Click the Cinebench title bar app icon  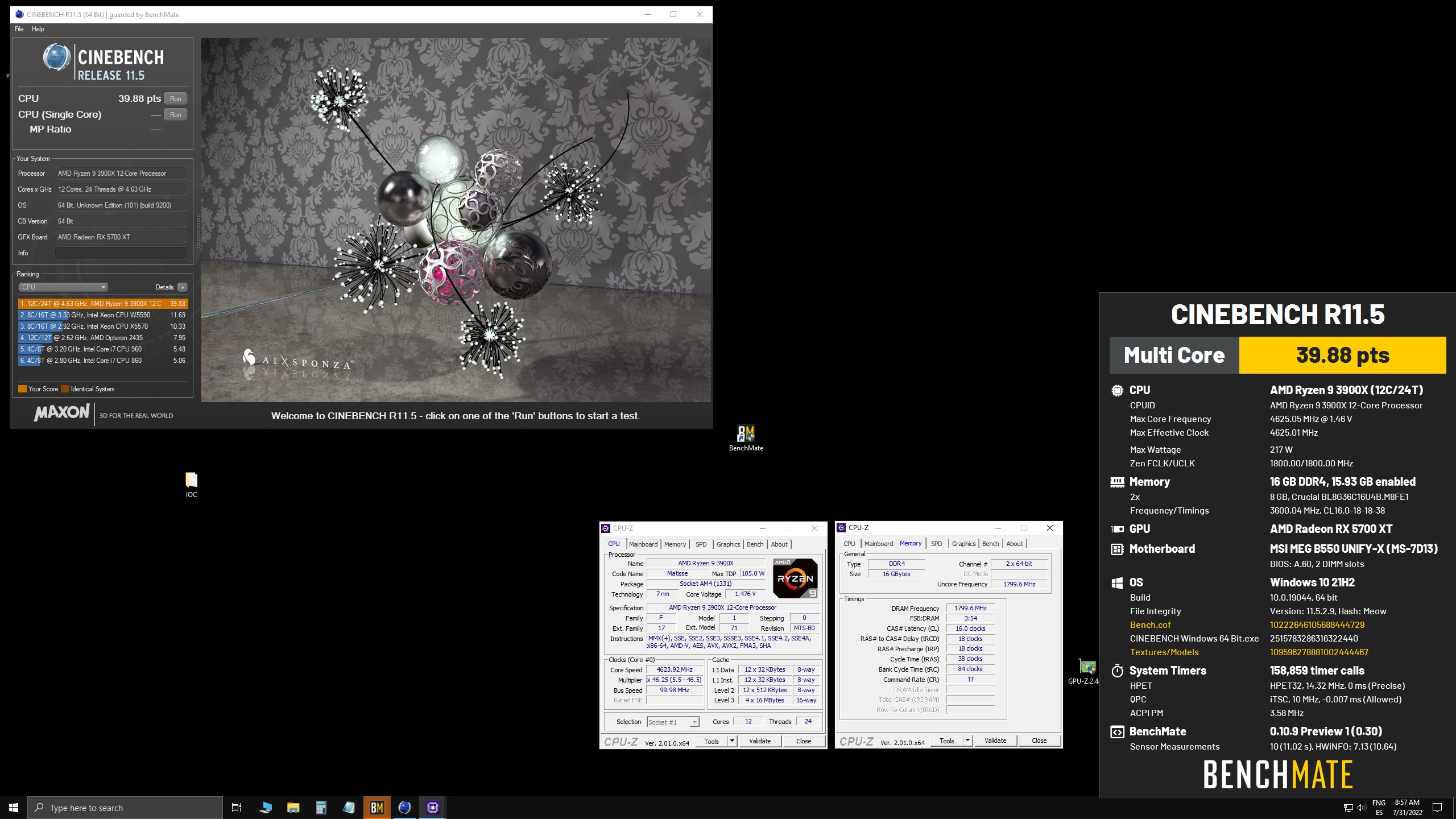[x=20, y=15]
